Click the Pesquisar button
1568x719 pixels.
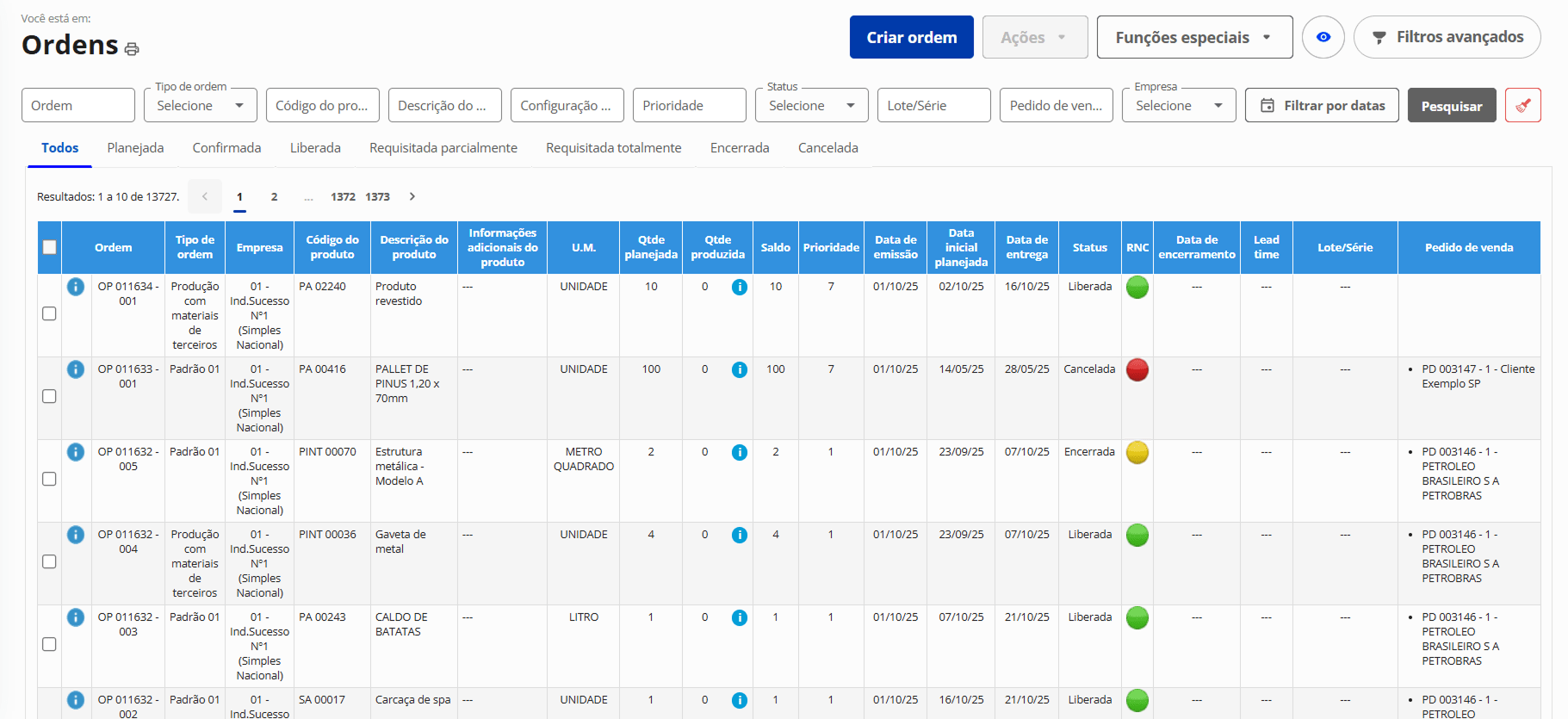point(1451,106)
